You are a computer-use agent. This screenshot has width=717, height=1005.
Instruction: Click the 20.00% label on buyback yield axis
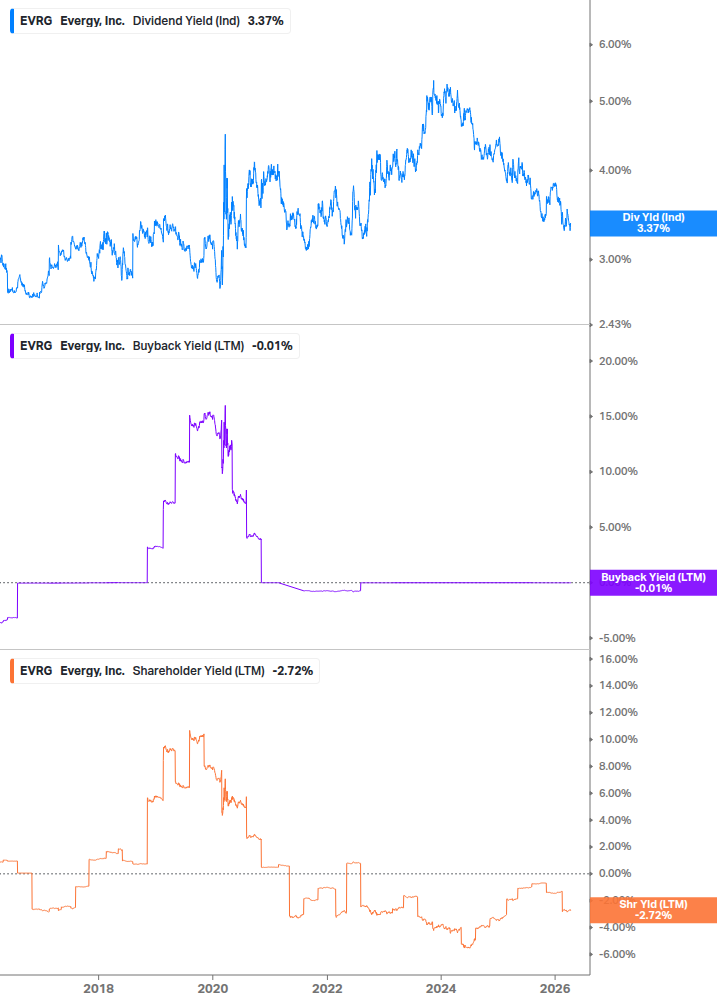(x=618, y=361)
